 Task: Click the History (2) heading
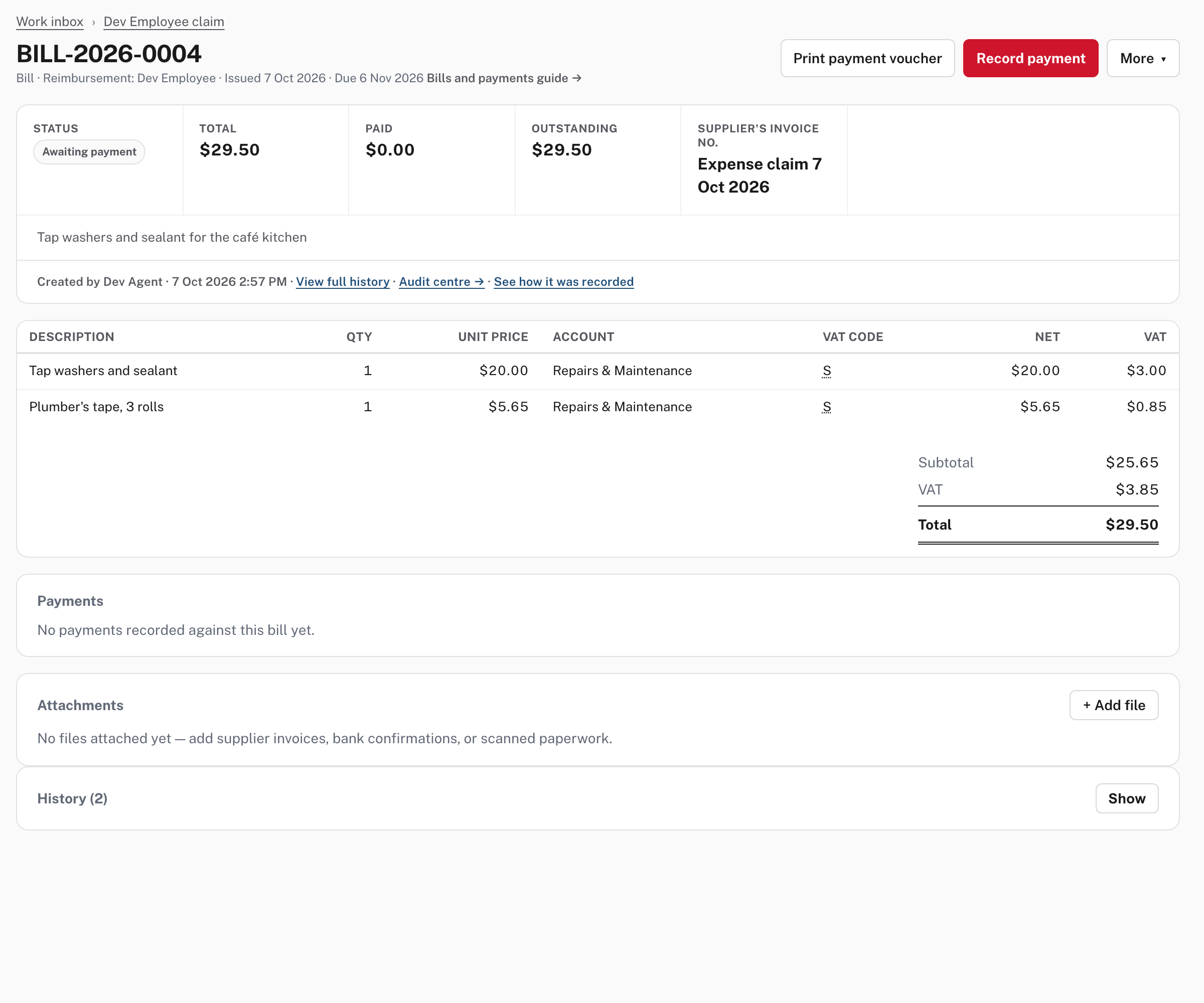point(72,798)
